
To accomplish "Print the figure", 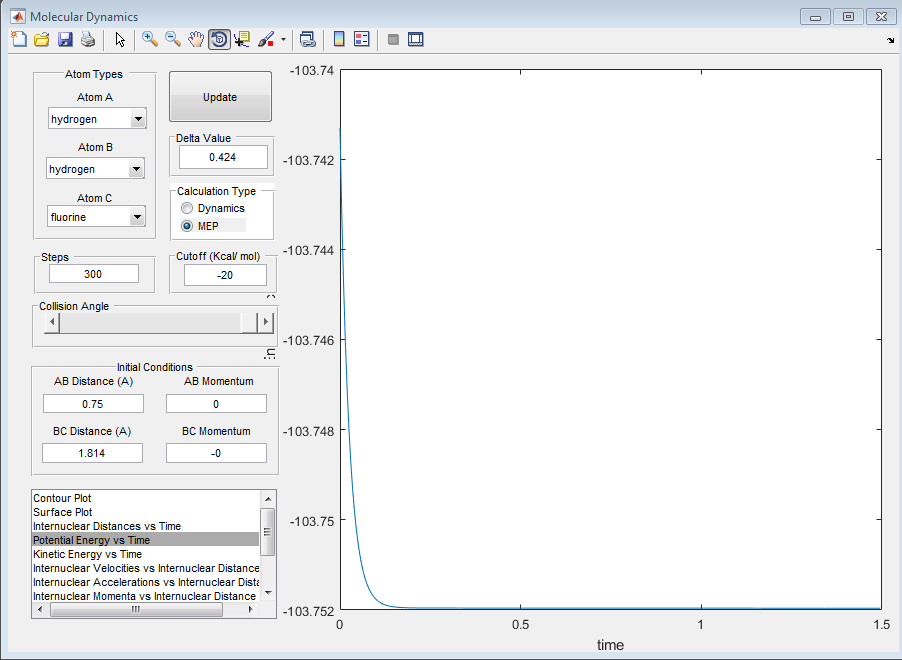I will click(x=88, y=39).
